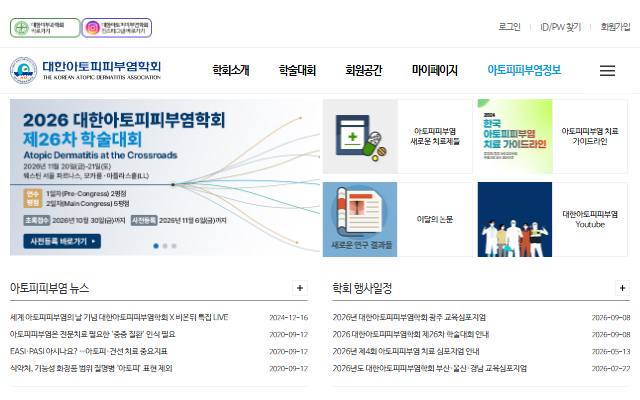Open the treatment guideline cover thumbnail

[x=515, y=136]
